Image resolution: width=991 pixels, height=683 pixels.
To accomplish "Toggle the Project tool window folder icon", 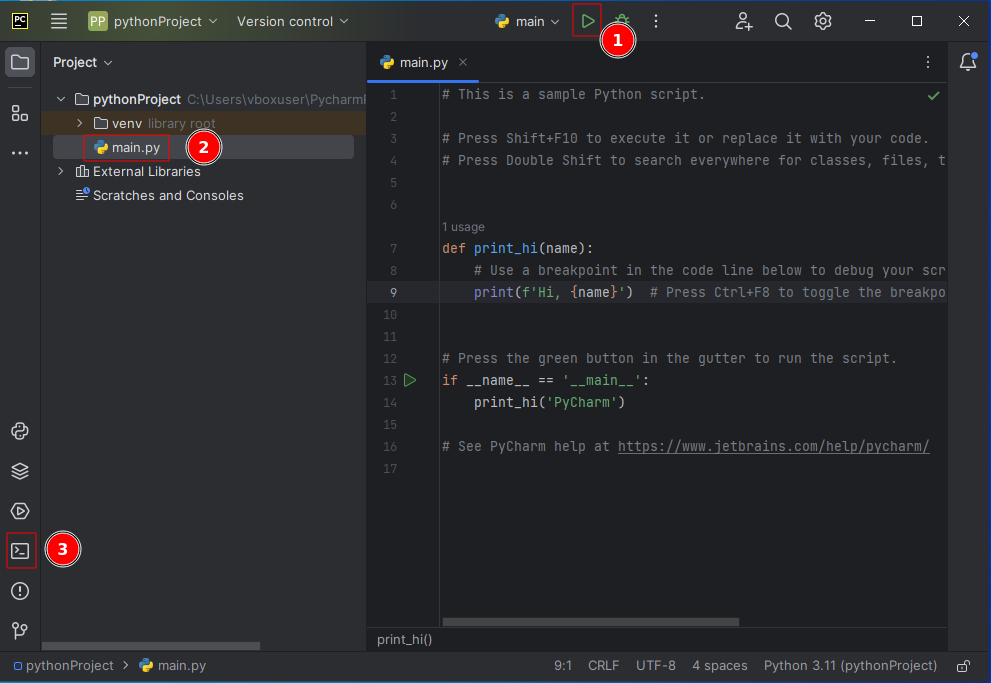I will click(x=20, y=62).
